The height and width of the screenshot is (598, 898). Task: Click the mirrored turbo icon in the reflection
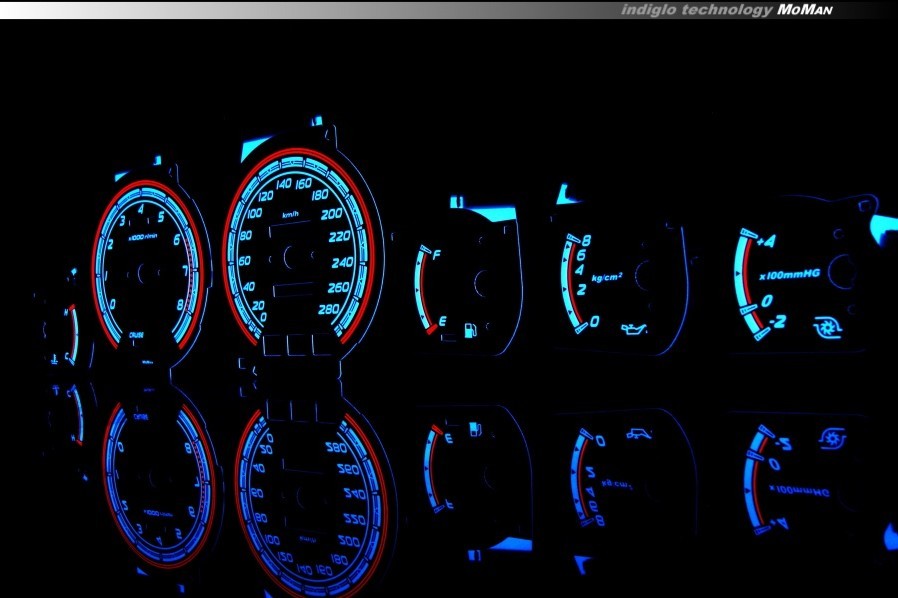(832, 439)
